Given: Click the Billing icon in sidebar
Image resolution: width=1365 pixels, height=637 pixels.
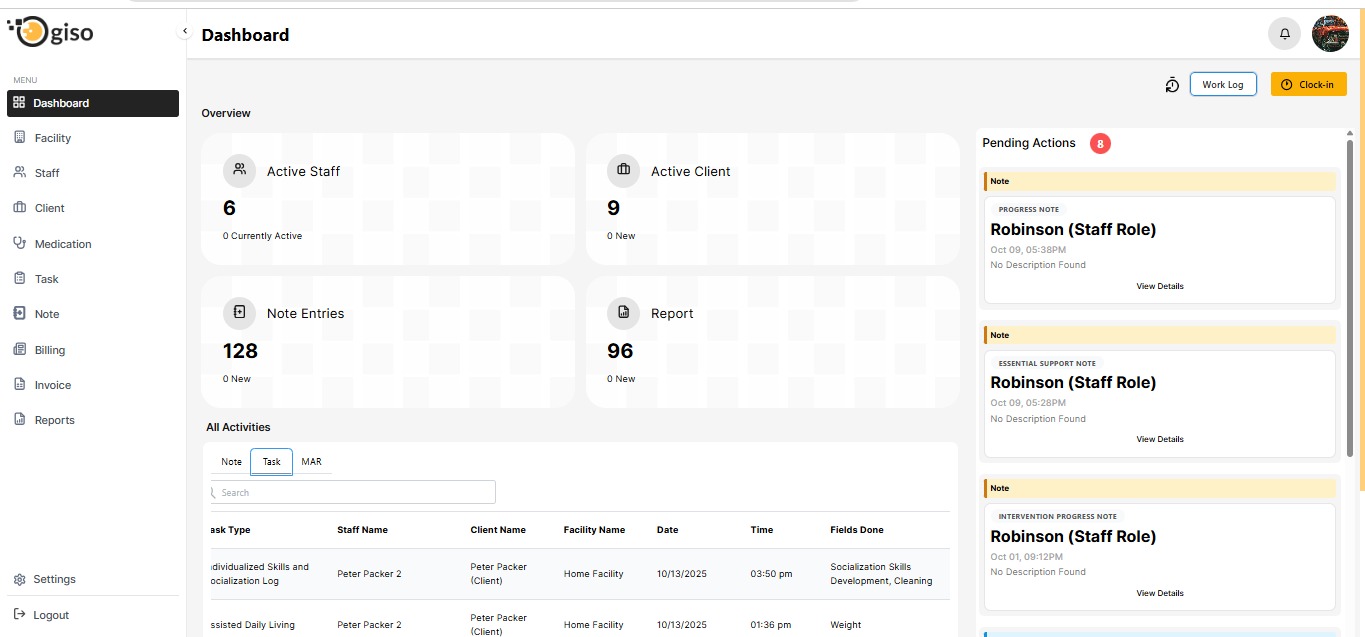Looking at the screenshot, I should click(19, 350).
